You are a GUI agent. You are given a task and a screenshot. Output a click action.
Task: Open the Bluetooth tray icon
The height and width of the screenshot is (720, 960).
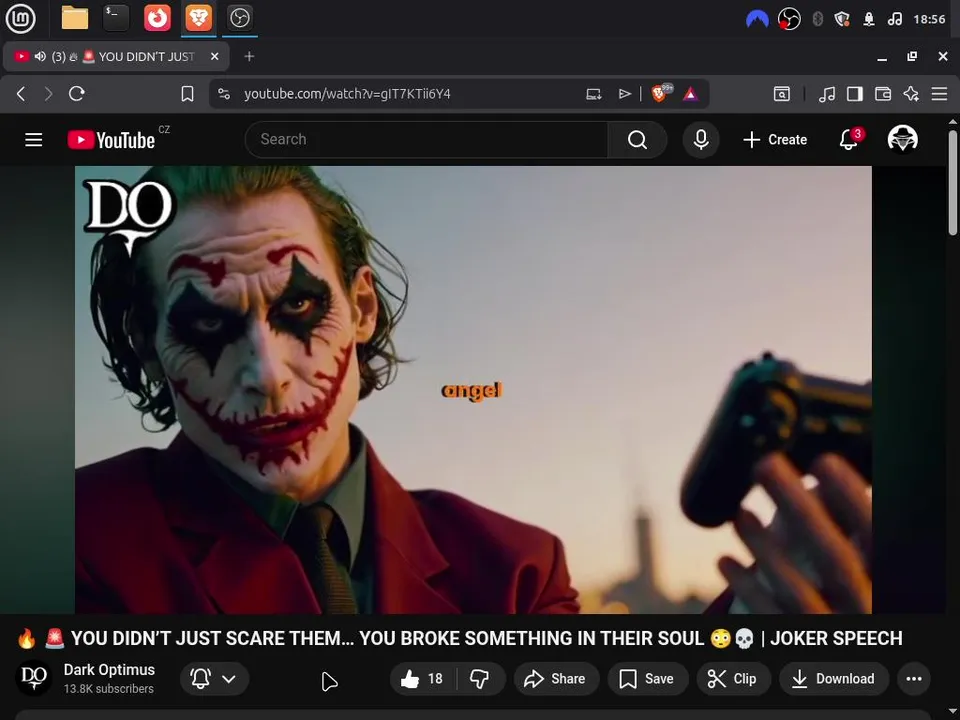click(x=817, y=19)
